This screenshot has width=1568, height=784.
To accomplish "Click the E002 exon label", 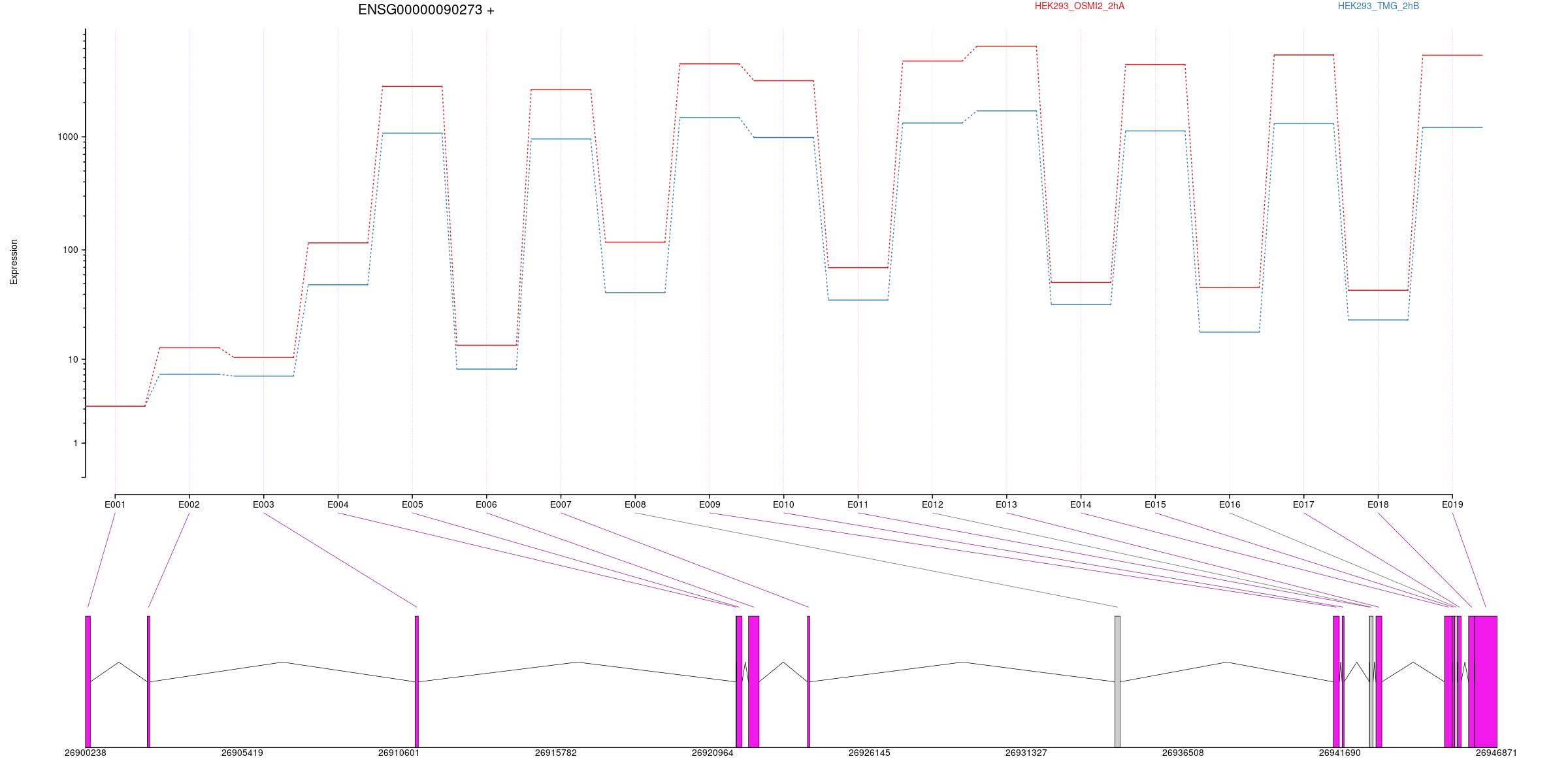I will click(x=189, y=504).
